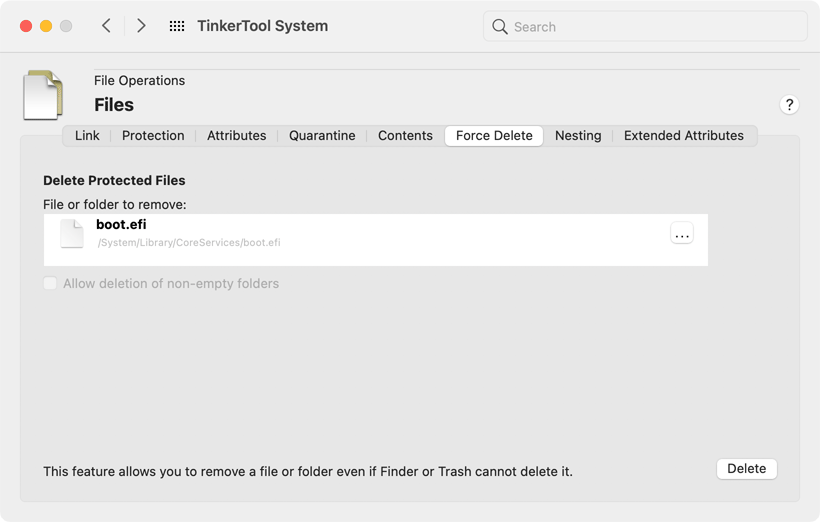Go back with the left chevron
820x522 pixels.
(106, 26)
